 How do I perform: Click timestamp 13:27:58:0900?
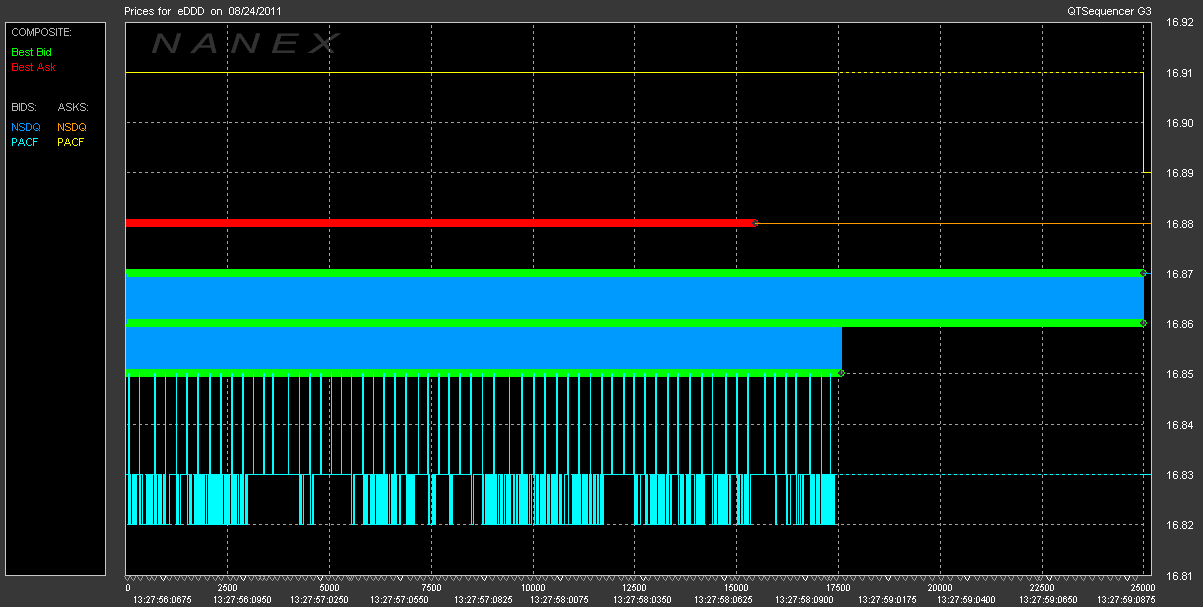pos(806,600)
